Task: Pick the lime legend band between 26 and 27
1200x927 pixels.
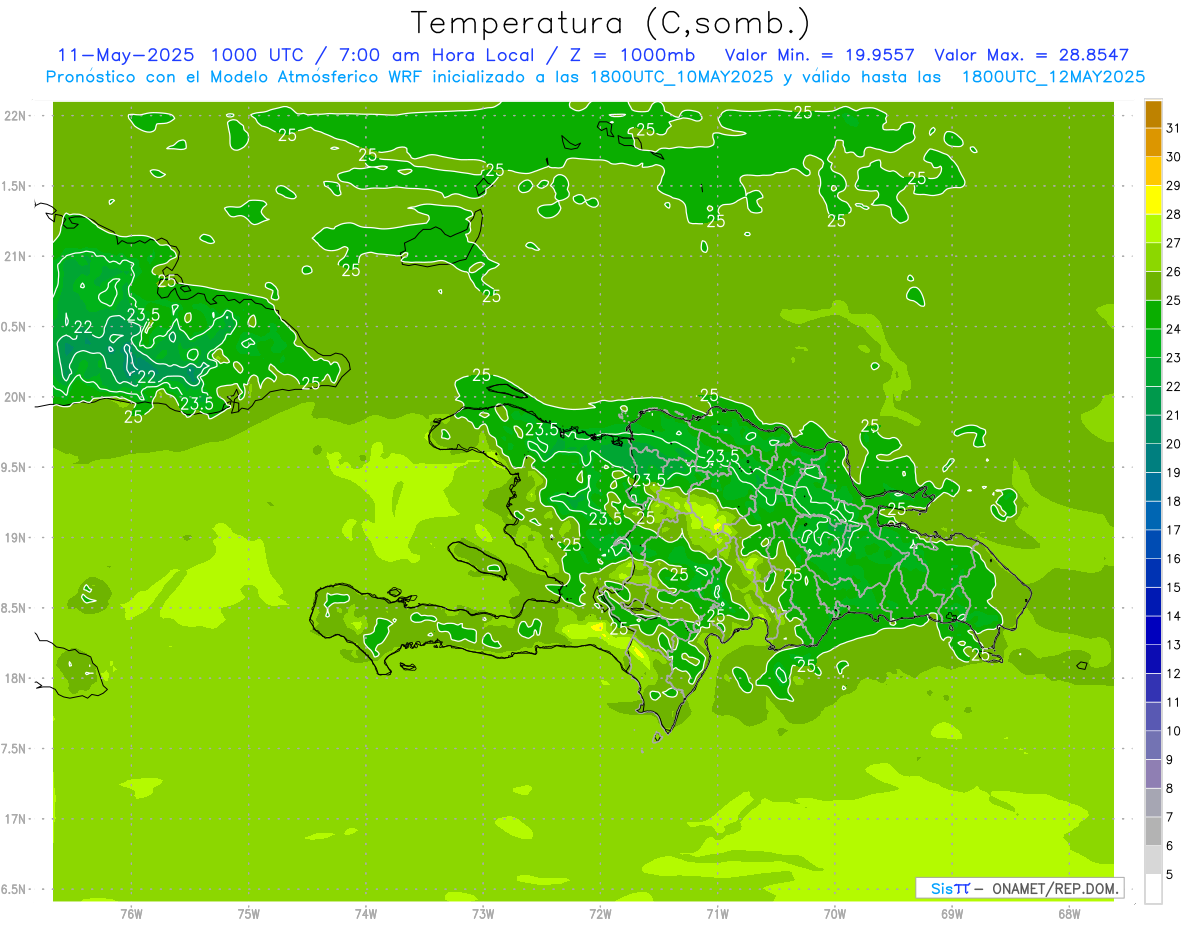Action: click(x=1153, y=258)
